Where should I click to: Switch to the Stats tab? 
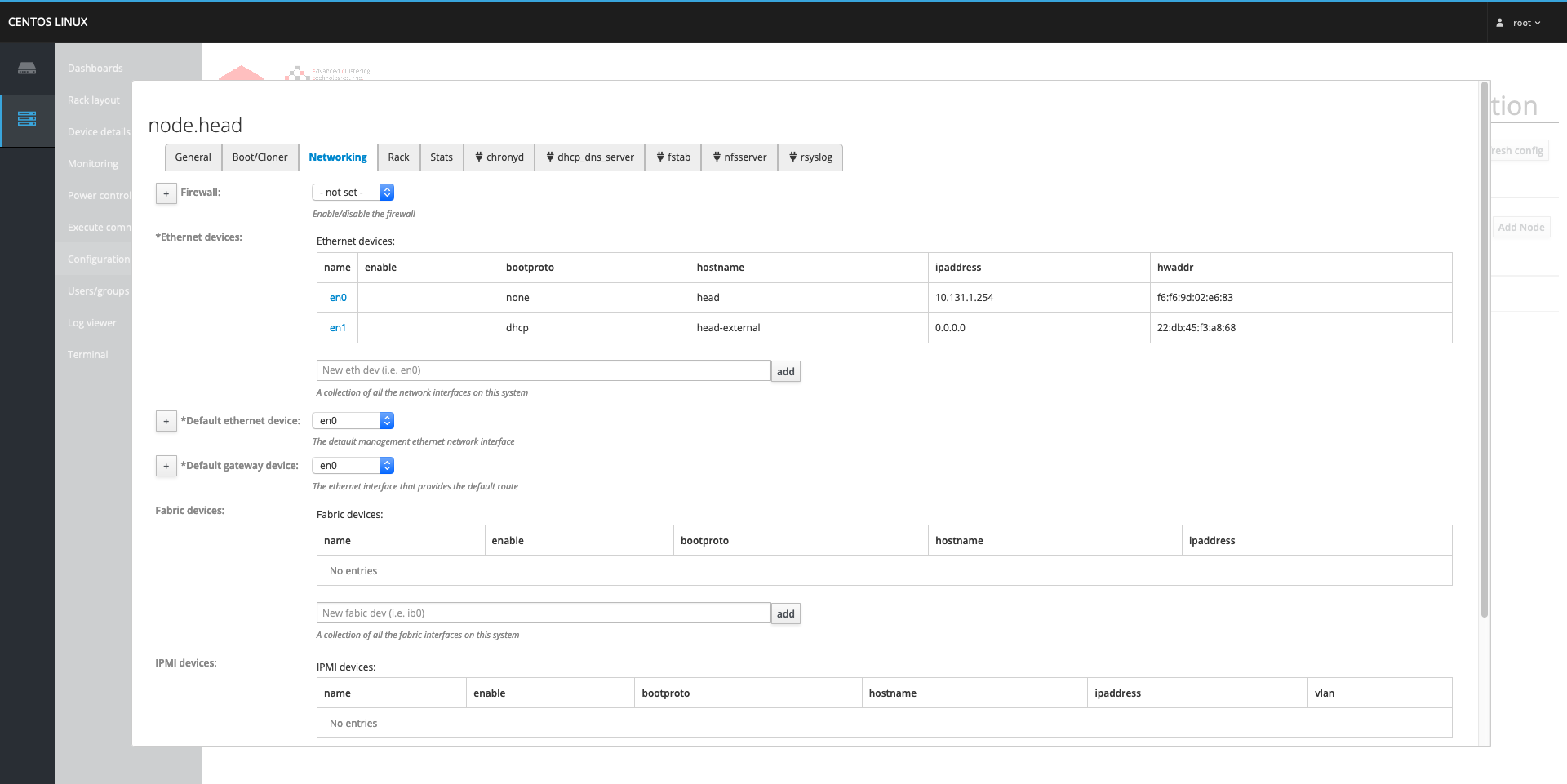pos(442,157)
